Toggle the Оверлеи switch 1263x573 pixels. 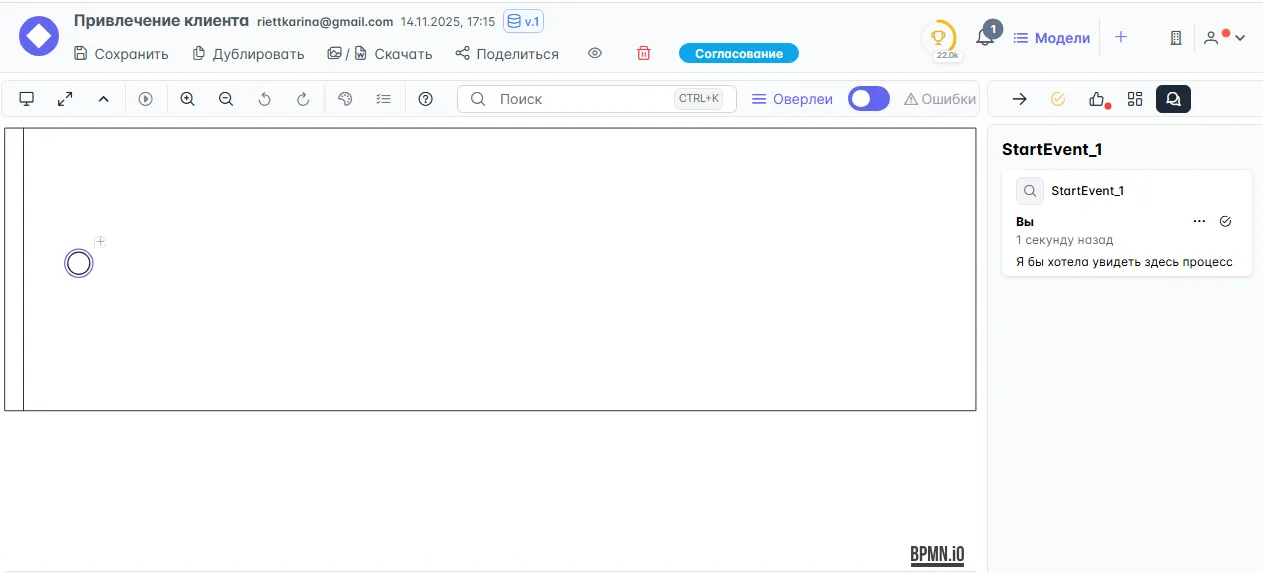868,99
